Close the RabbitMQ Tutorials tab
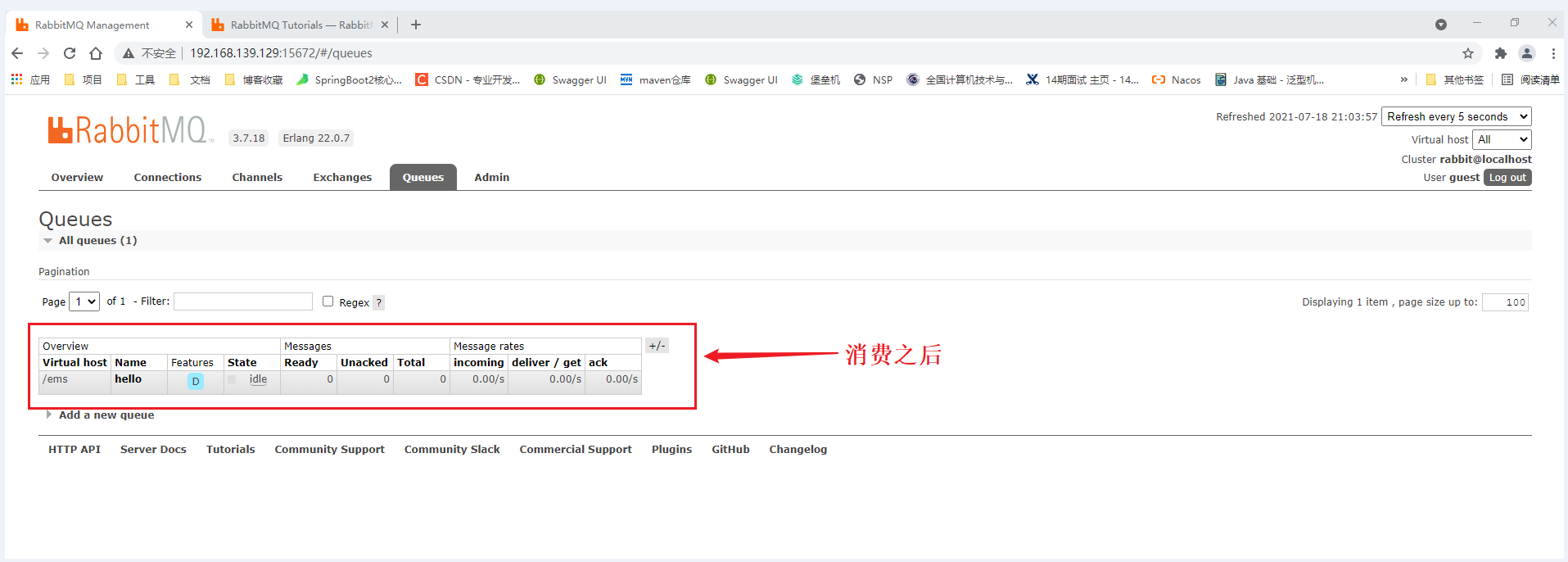Screen dimensions: 1568x562 (385, 25)
